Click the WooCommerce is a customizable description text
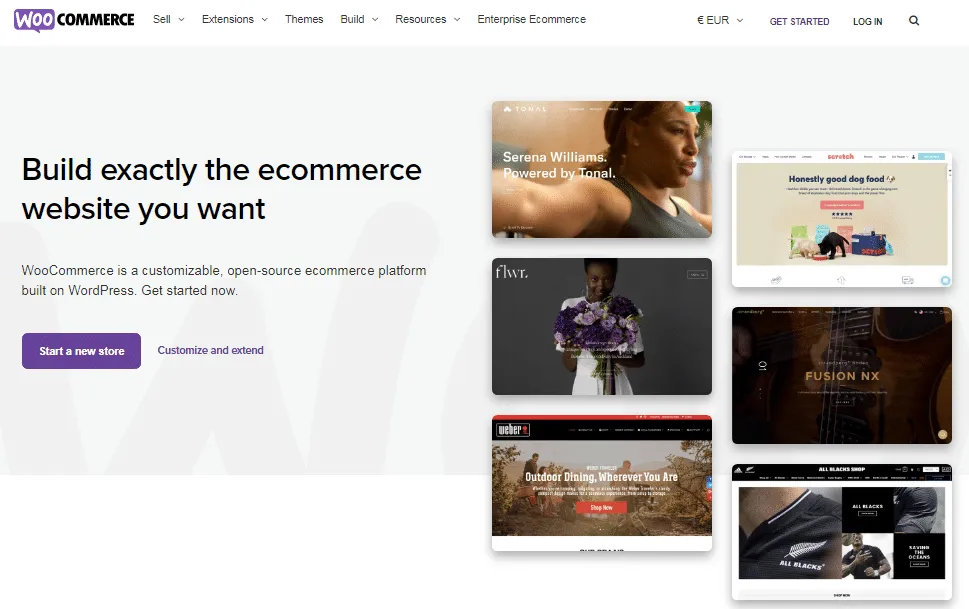The image size is (969, 609). (224, 280)
